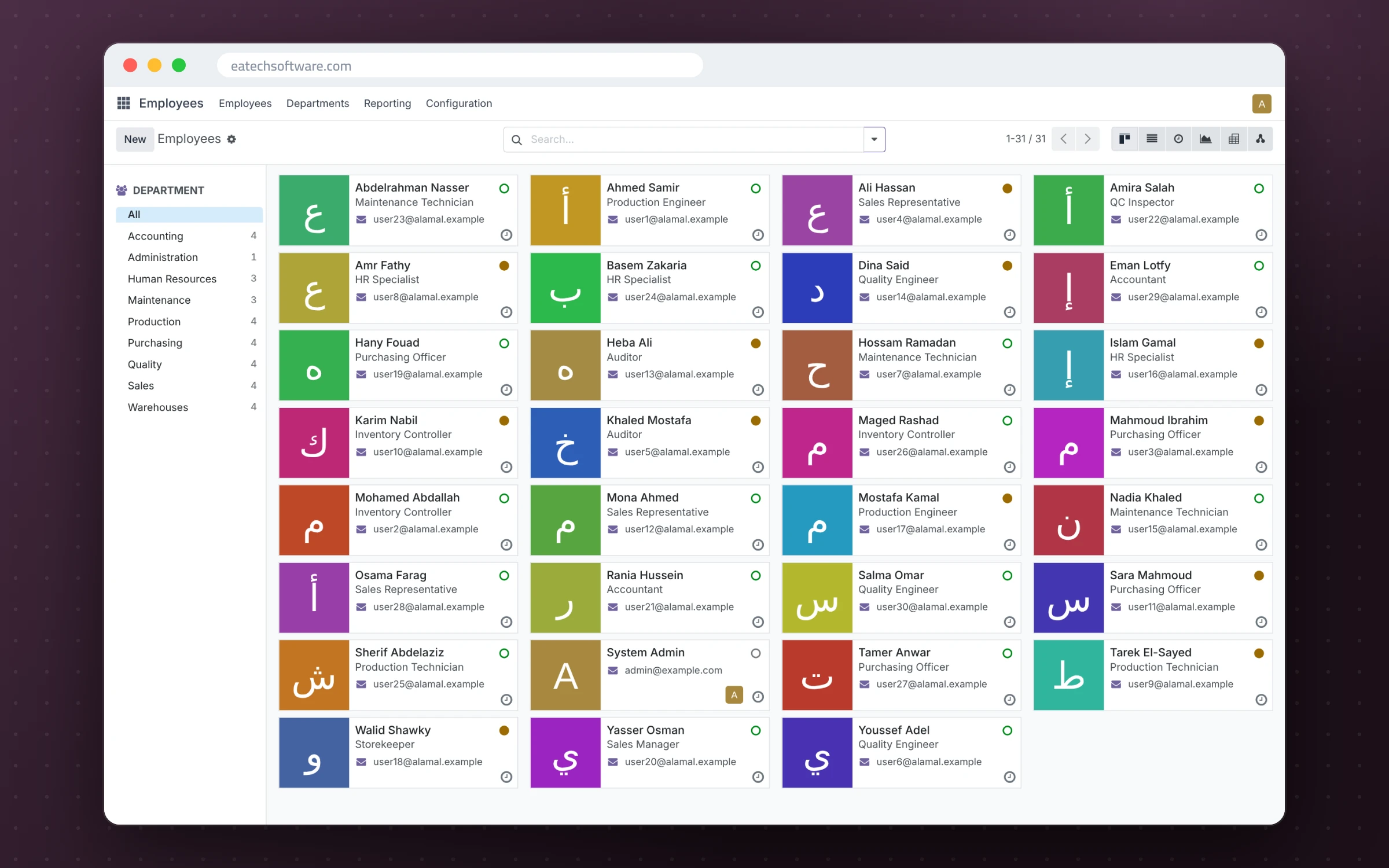Open the Employees menu item

(245, 103)
